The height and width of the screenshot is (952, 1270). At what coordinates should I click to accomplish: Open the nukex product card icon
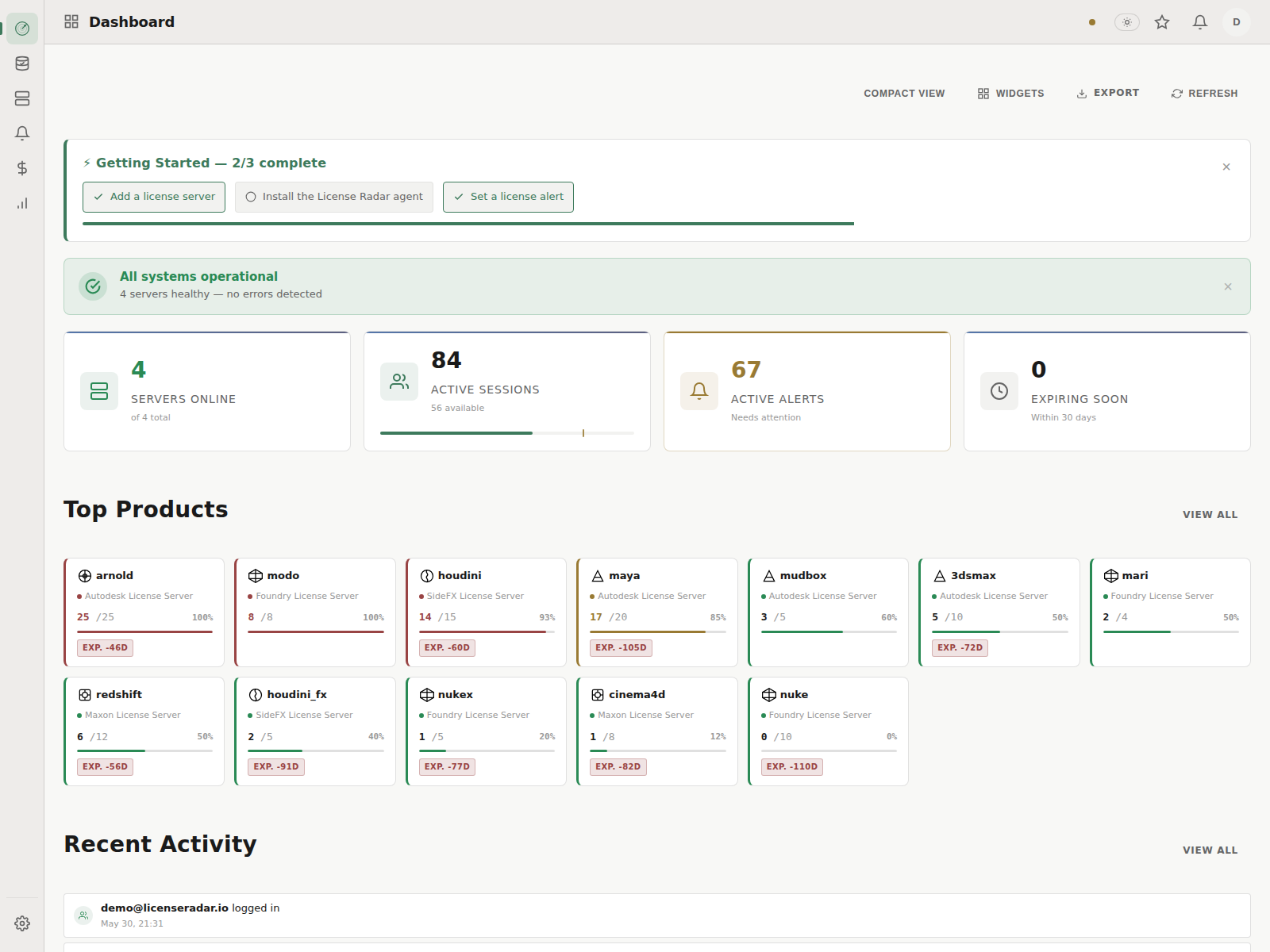pyautogui.click(x=427, y=695)
